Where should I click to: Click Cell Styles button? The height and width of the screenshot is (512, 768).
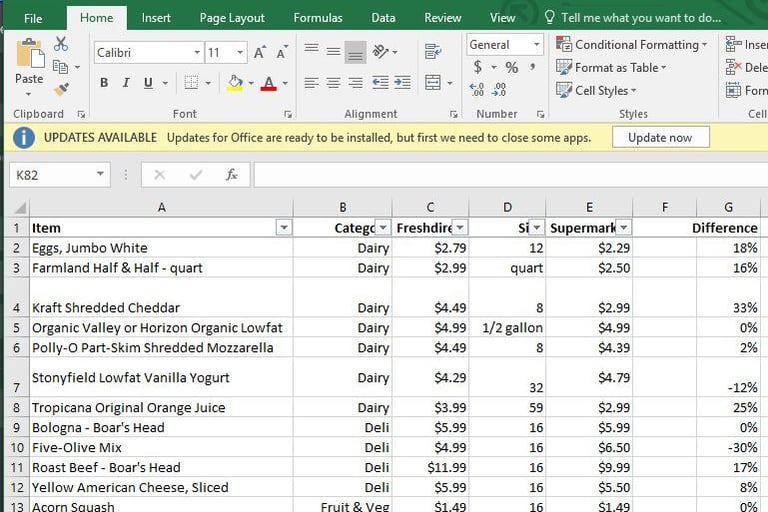pos(596,91)
